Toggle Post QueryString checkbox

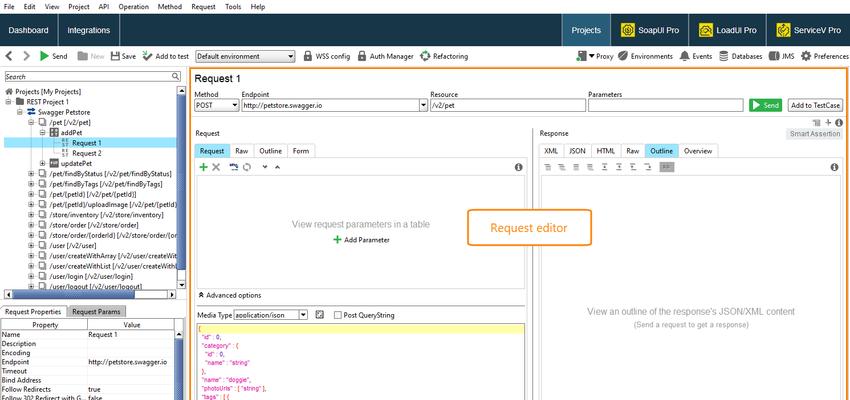coord(338,315)
